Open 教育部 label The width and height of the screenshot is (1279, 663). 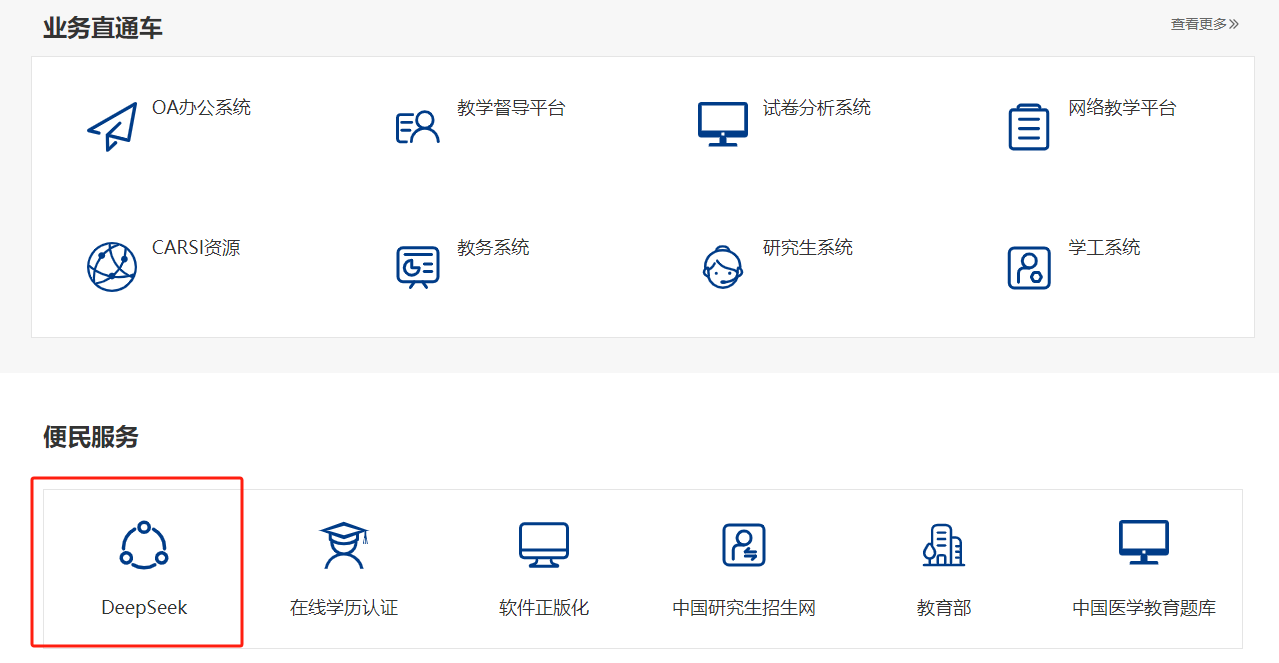coord(944,608)
